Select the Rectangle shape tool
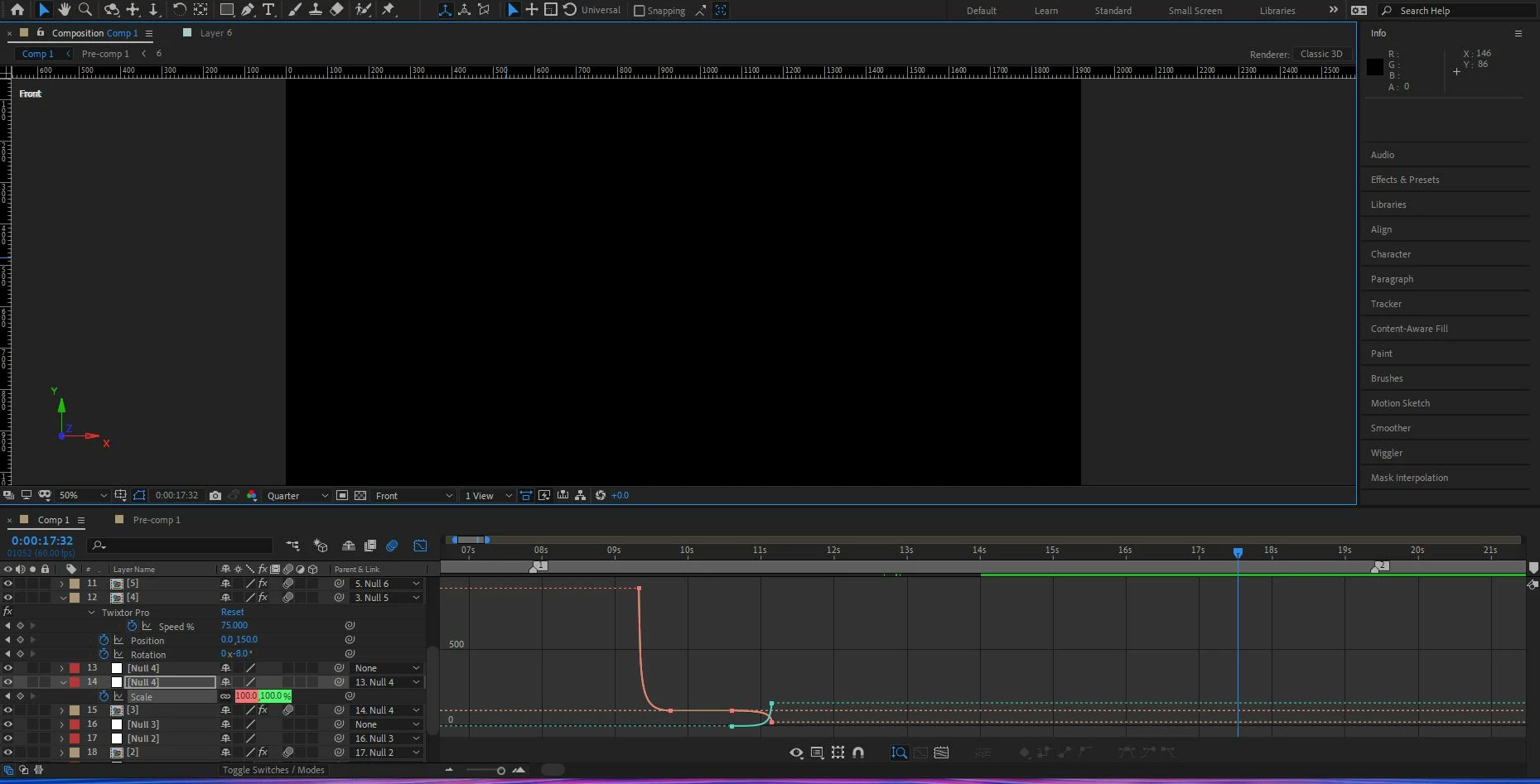Viewport: 1540px width, 784px height. (226, 10)
